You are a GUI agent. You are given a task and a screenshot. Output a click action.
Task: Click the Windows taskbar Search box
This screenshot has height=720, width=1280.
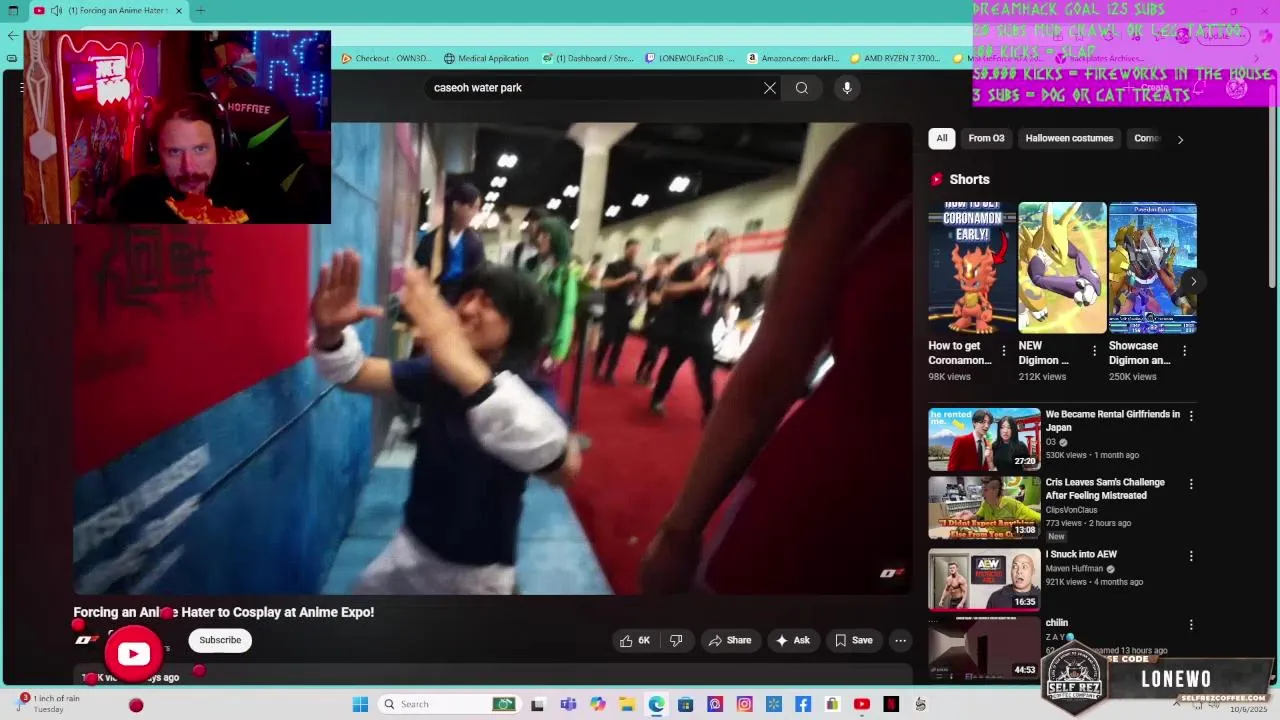449,704
